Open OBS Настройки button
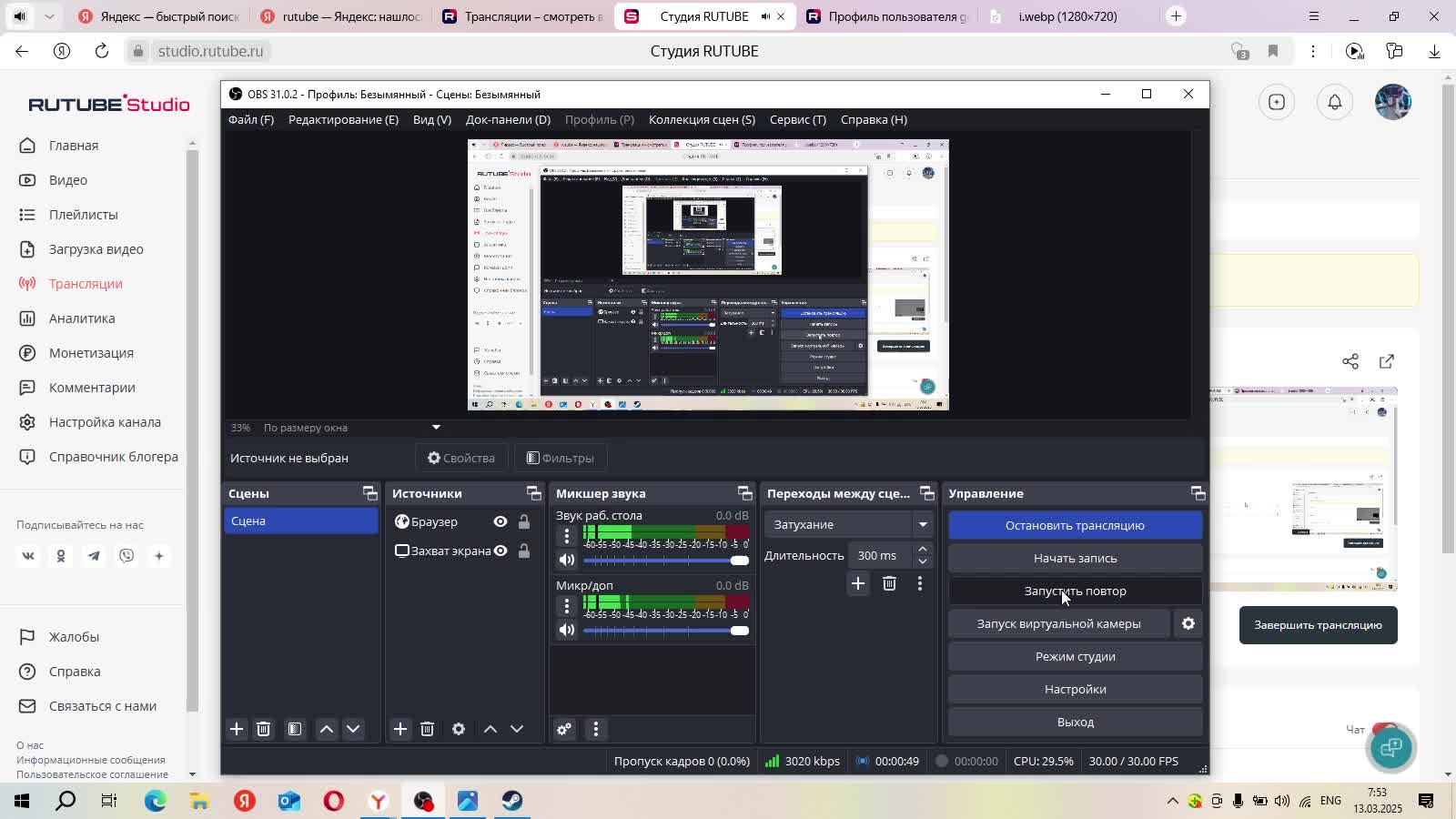This screenshot has height=819, width=1456. click(x=1075, y=689)
